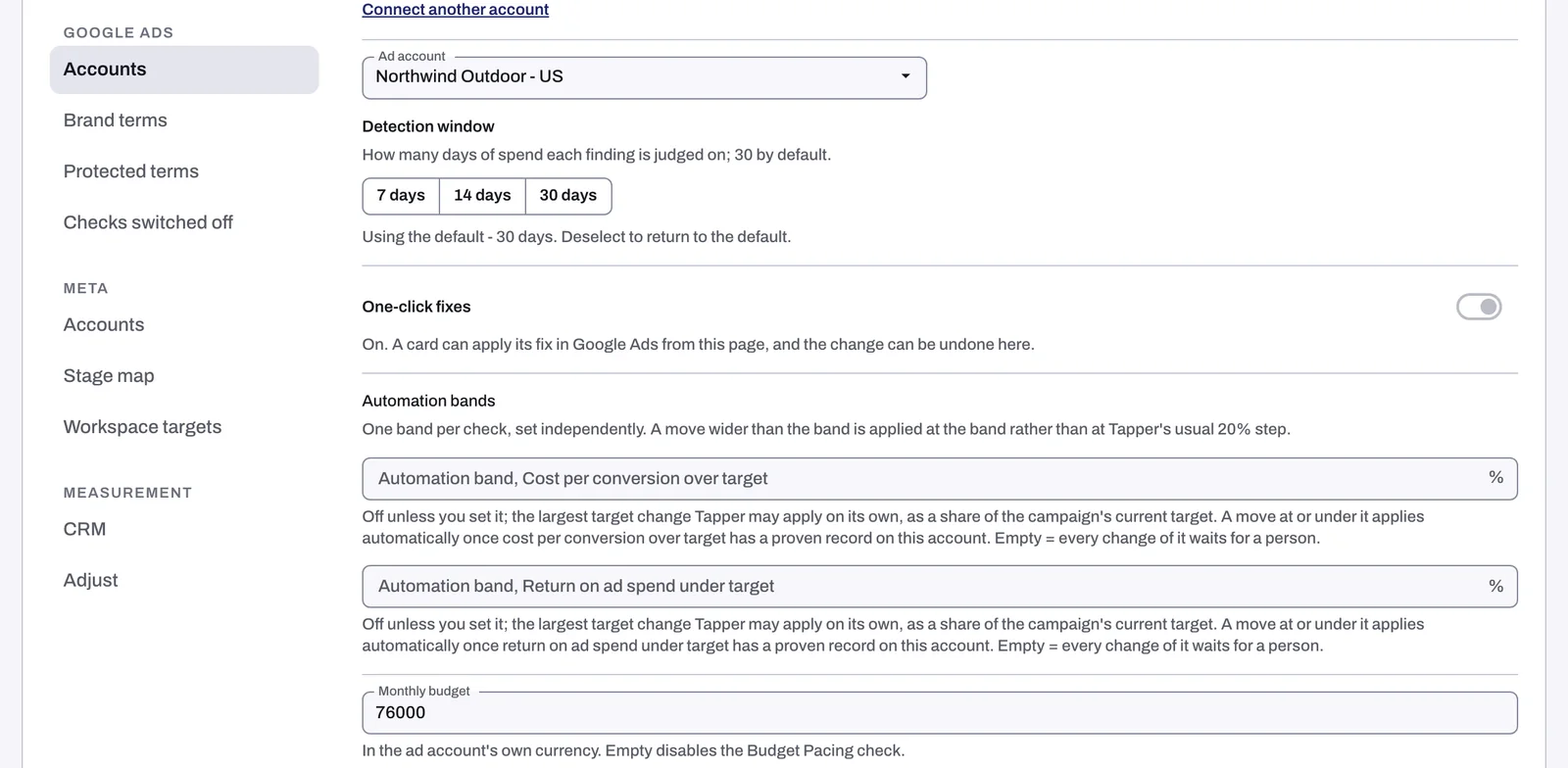1568x768 pixels.
Task: Click the Monthly budget input field
Action: pyautogui.click(x=940, y=713)
